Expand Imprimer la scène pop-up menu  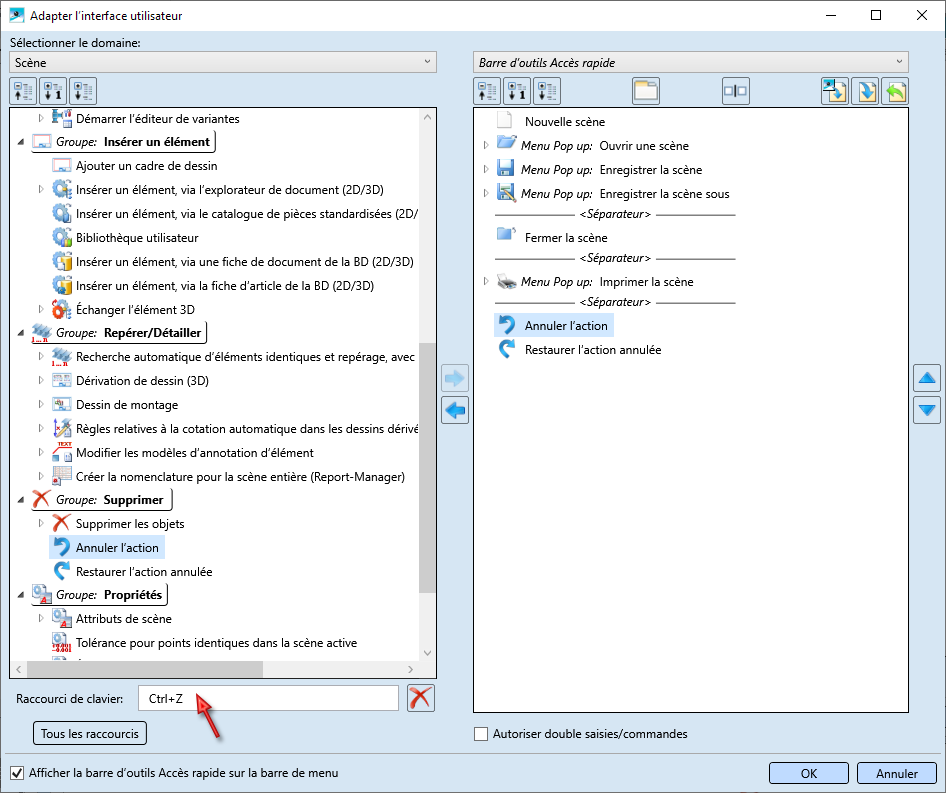[486, 281]
